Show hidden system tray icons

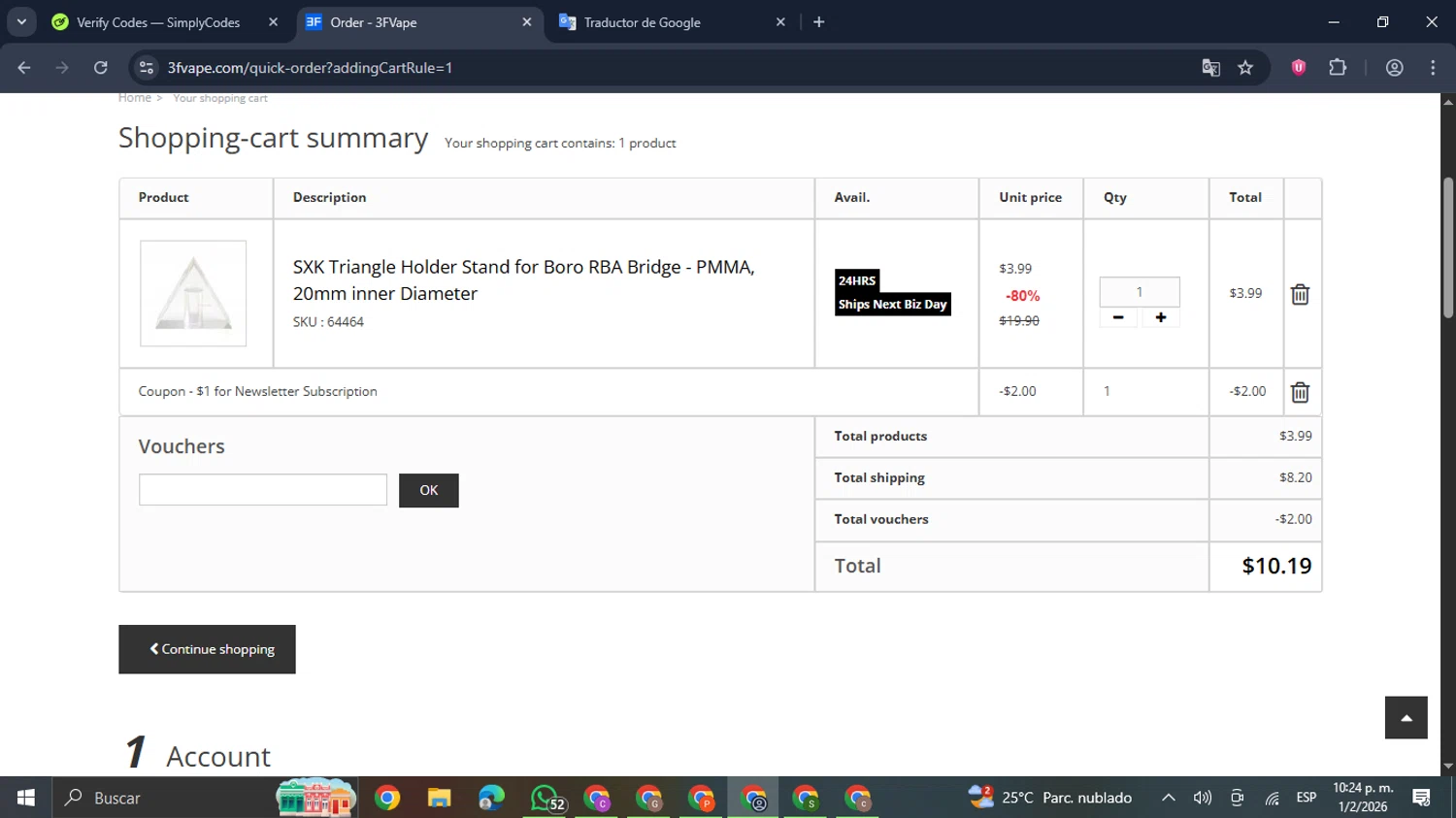(1169, 798)
